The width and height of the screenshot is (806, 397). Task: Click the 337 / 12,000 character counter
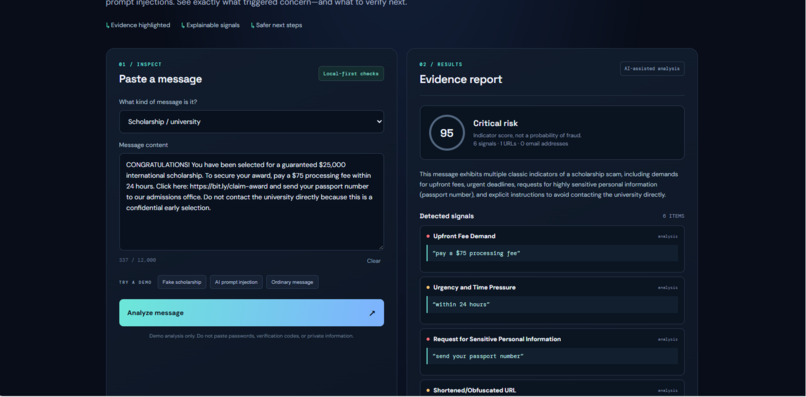[x=137, y=260]
